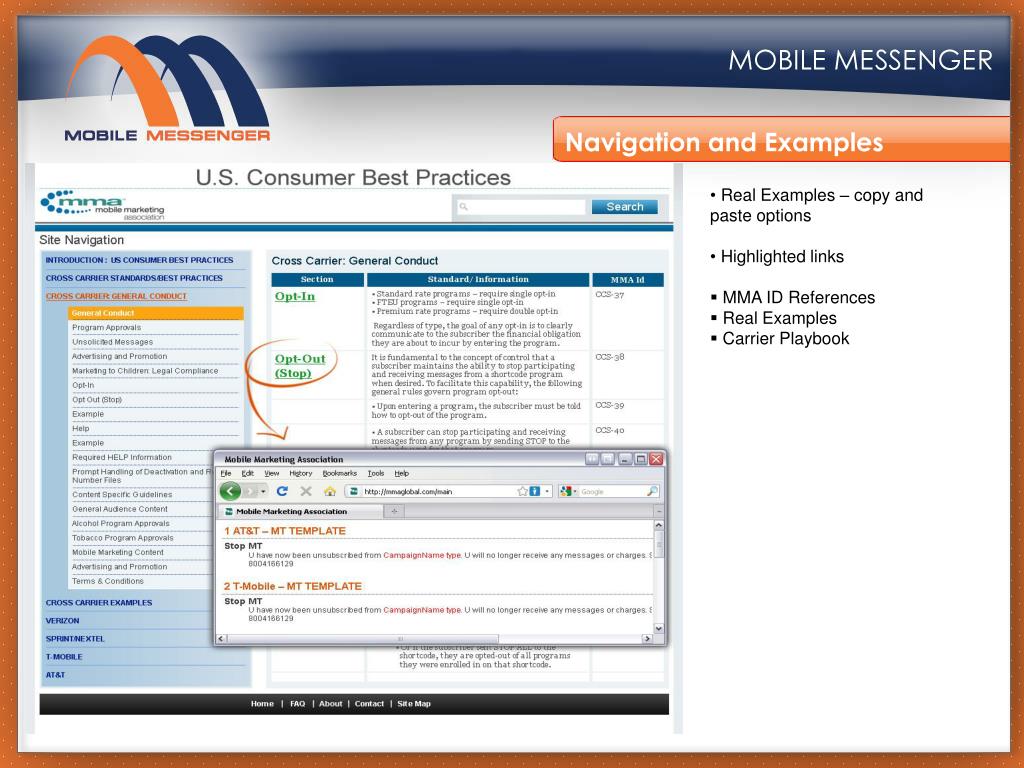Open the search engine chooser dropdown
The width and height of the screenshot is (1024, 768).
pyautogui.click(x=575, y=491)
